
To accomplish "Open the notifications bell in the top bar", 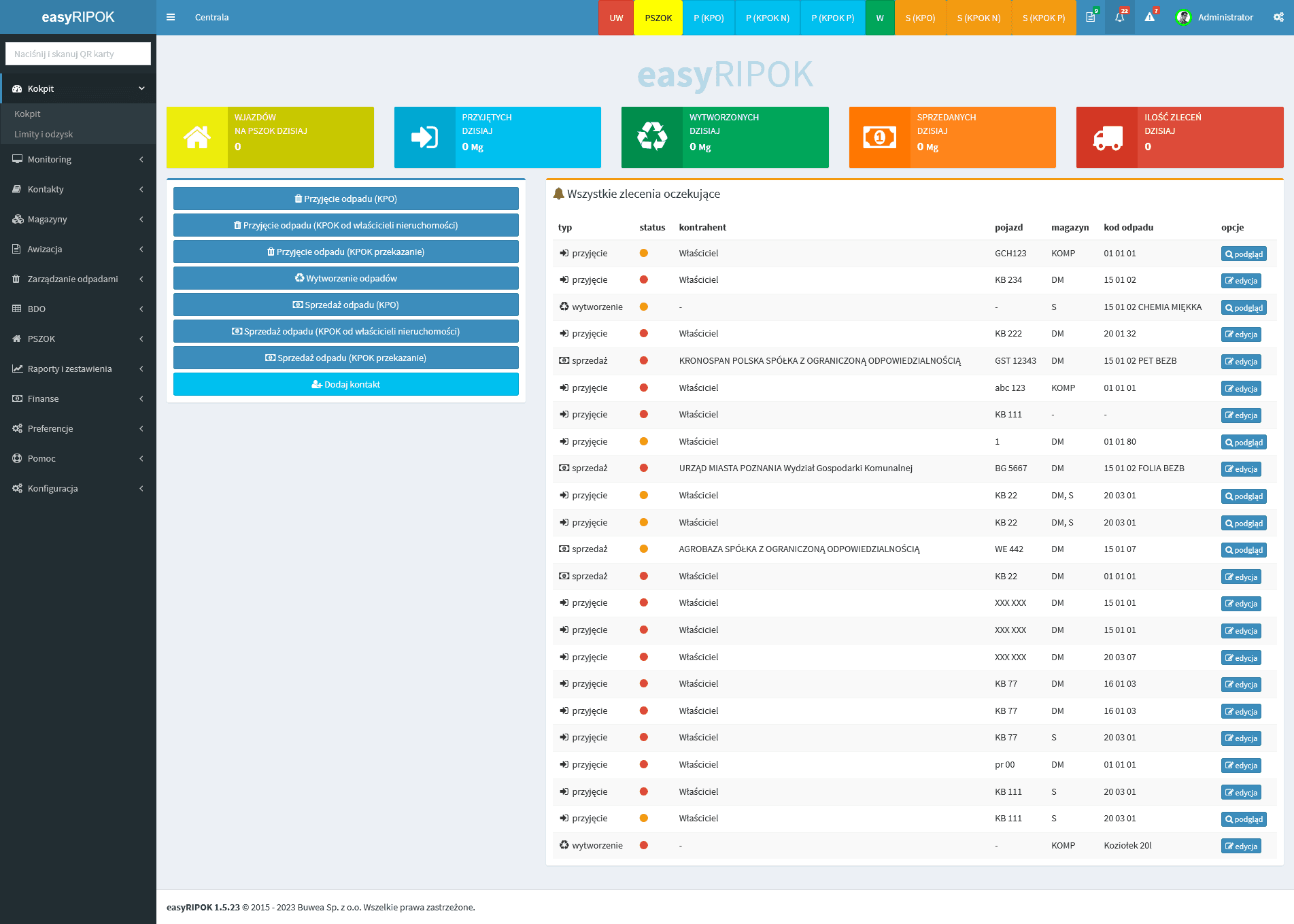I will coord(1120,17).
